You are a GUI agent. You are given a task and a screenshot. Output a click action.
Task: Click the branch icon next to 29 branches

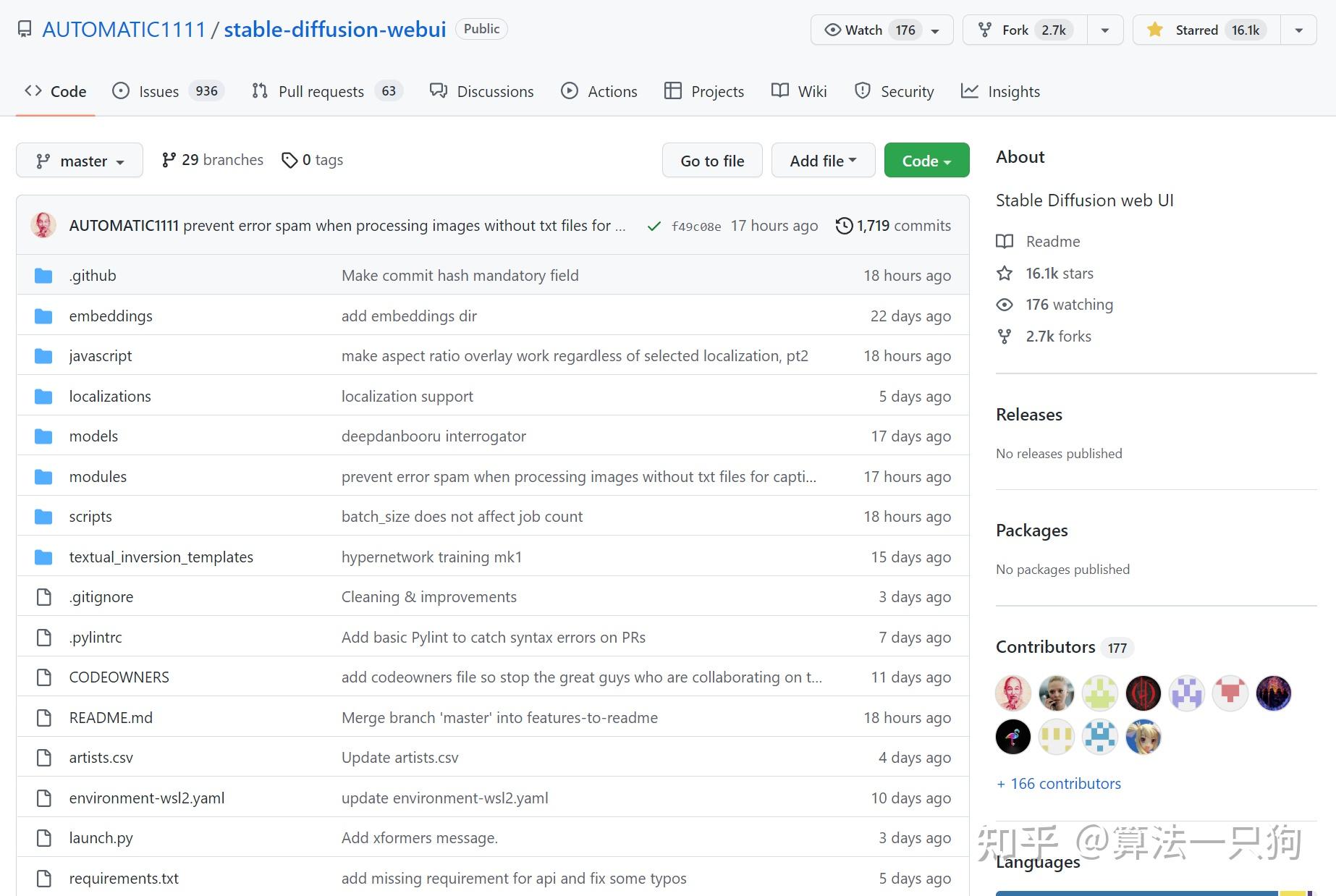[169, 160]
